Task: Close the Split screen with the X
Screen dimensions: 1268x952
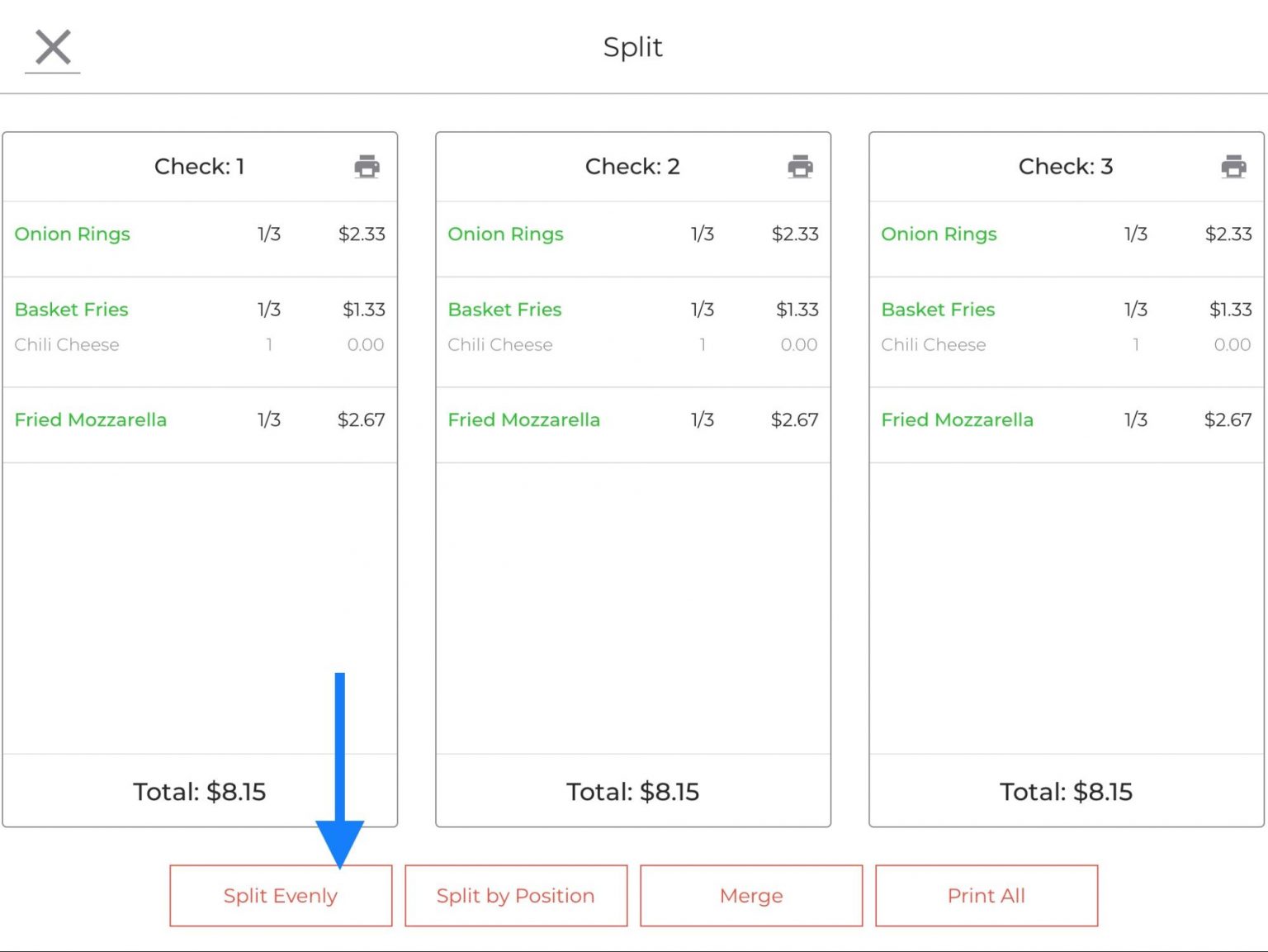Action: click(52, 47)
